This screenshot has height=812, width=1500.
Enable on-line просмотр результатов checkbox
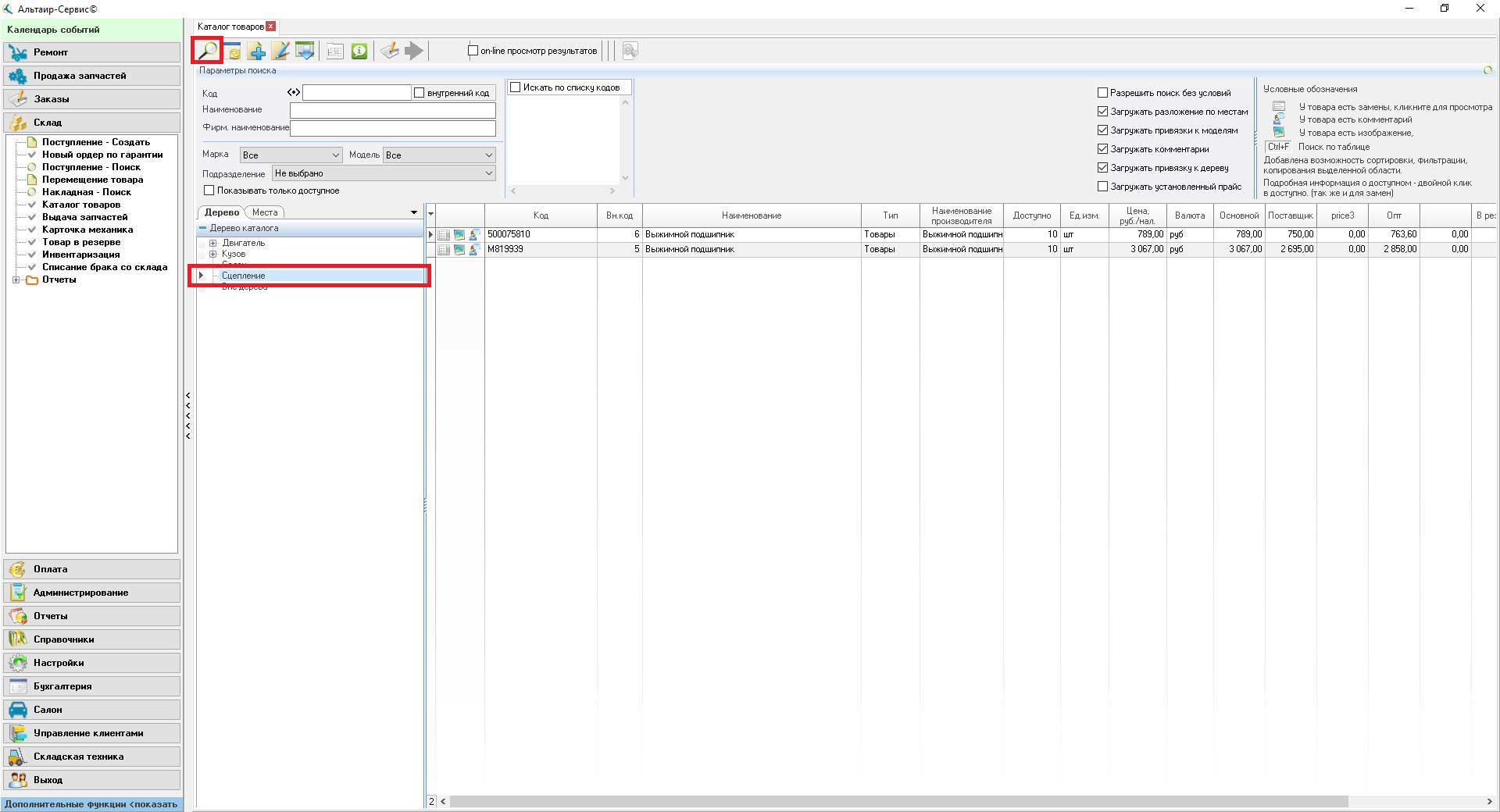tap(473, 51)
